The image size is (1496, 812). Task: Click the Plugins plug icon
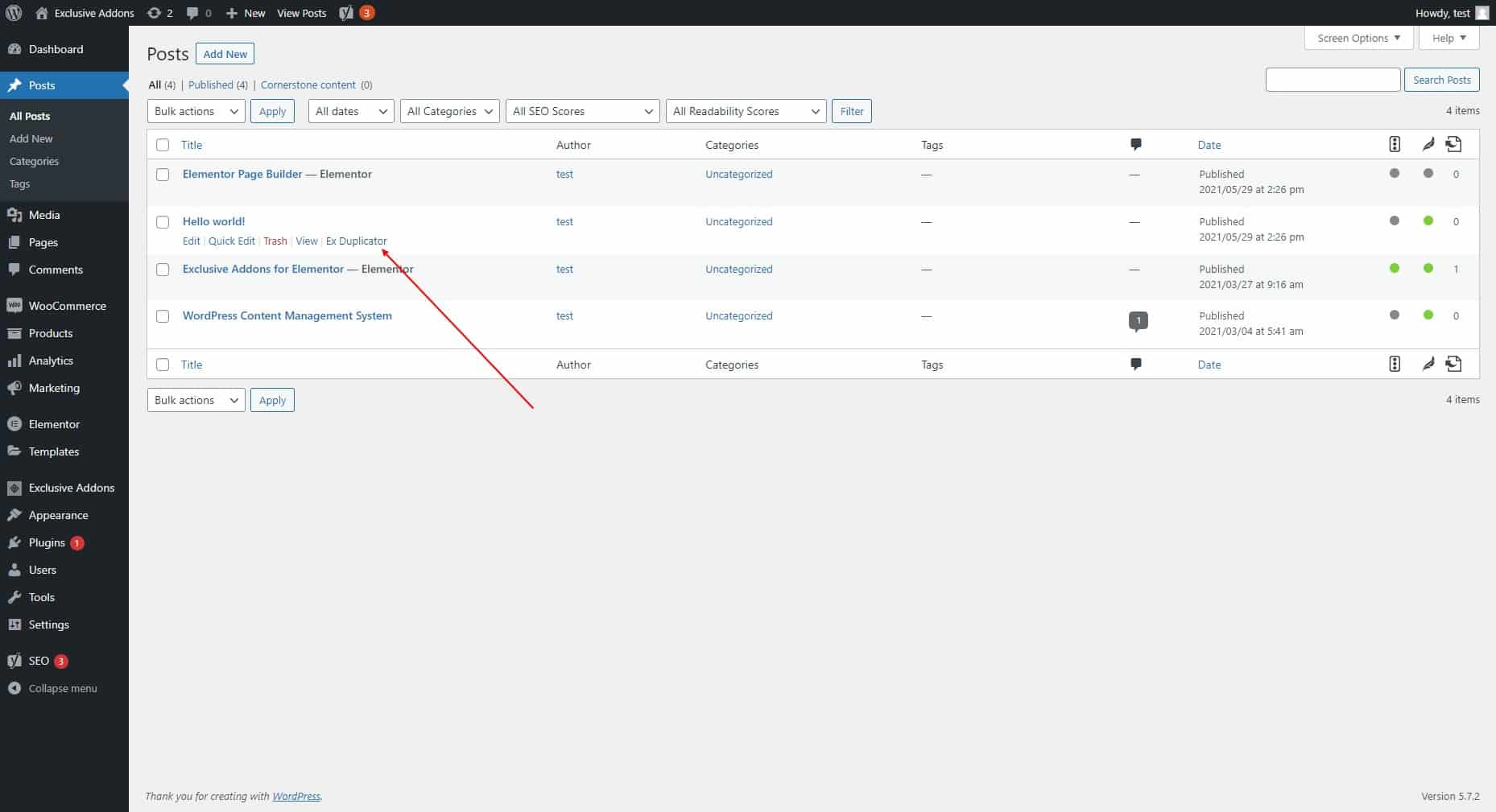point(14,542)
